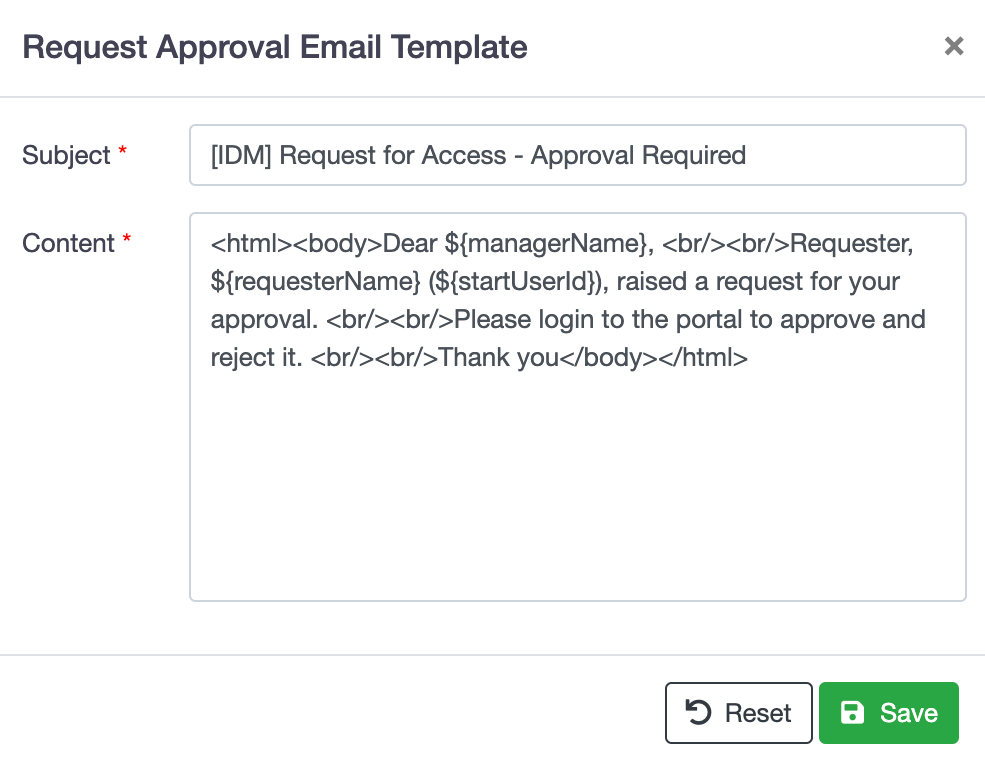Image resolution: width=985 pixels, height=760 pixels.
Task: Click the dialog title Request Approval Email Template
Action: pyautogui.click(x=275, y=47)
